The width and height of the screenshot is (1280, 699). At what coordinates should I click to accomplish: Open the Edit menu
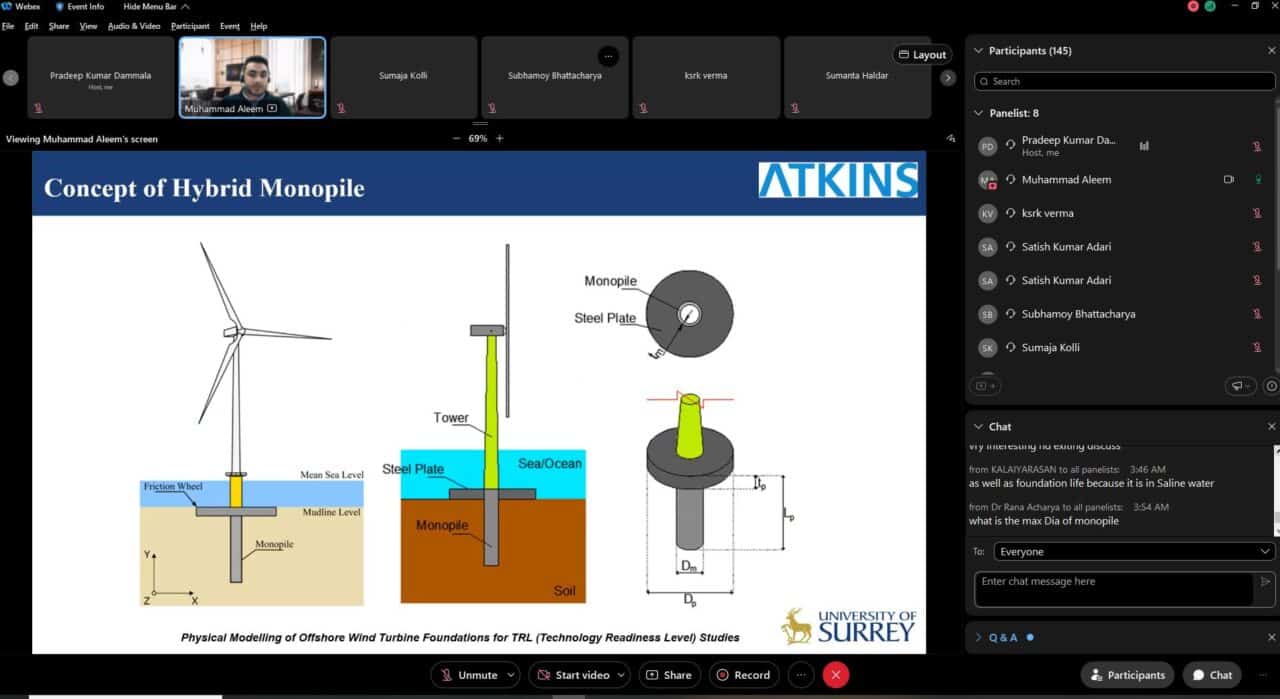[x=32, y=26]
